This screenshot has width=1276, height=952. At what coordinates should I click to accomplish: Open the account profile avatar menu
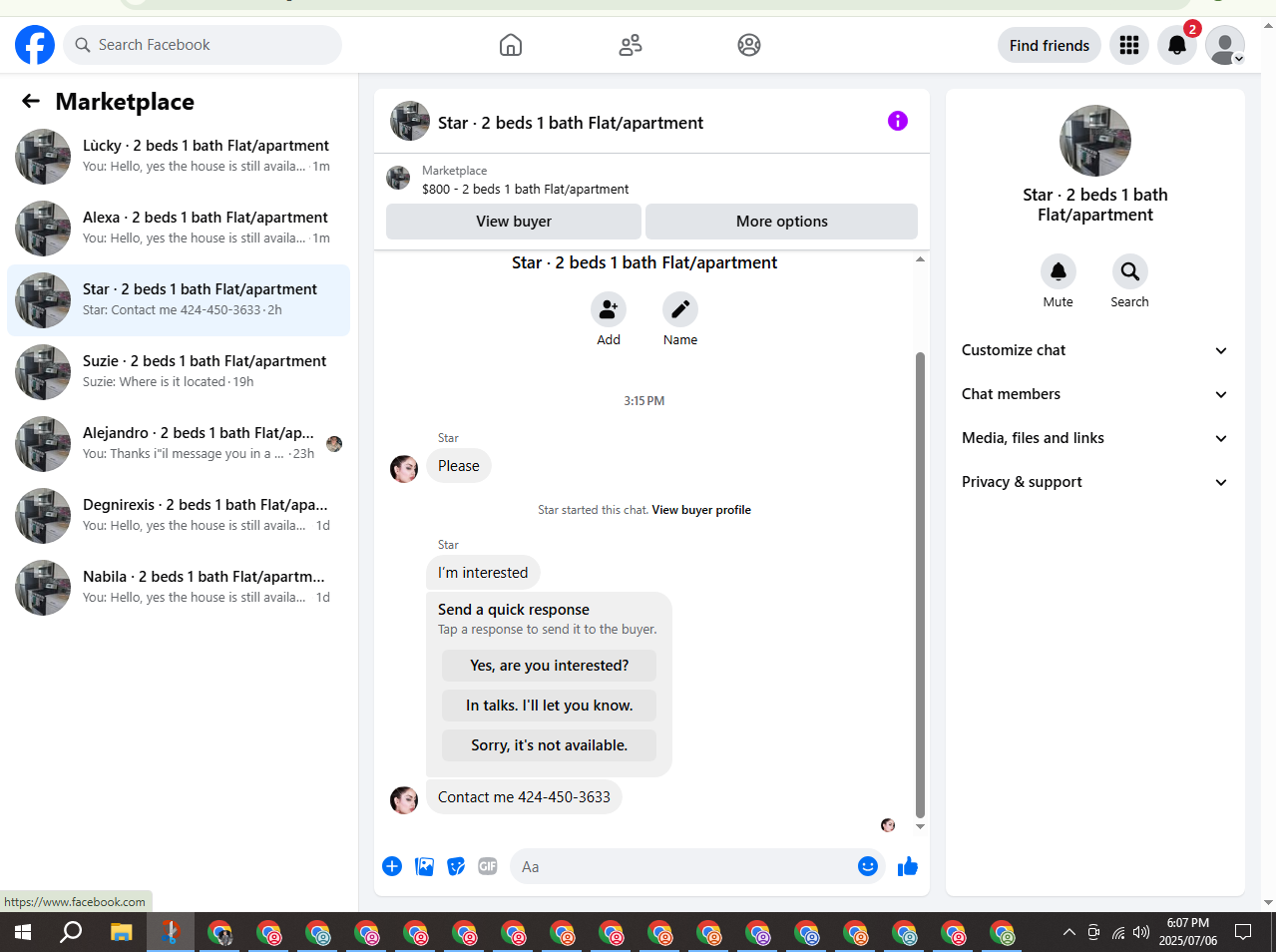pyautogui.click(x=1225, y=45)
